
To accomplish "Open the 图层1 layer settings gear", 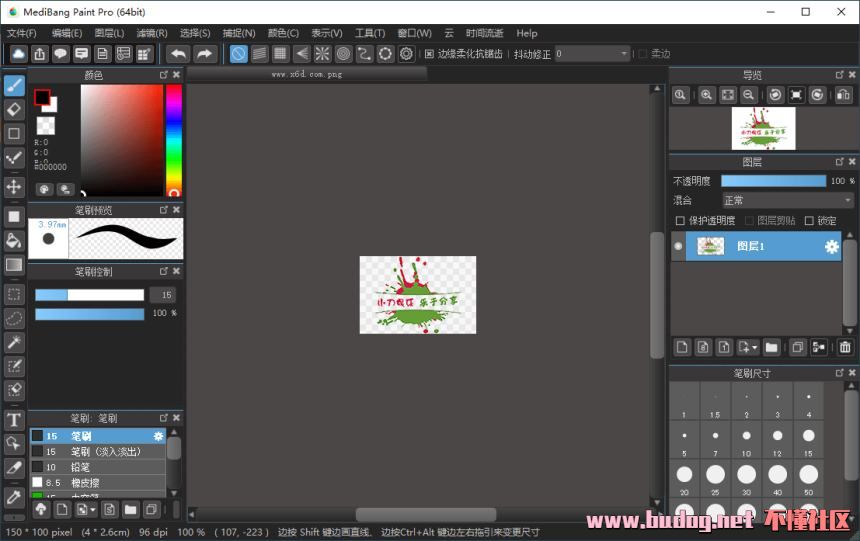I will 831,247.
